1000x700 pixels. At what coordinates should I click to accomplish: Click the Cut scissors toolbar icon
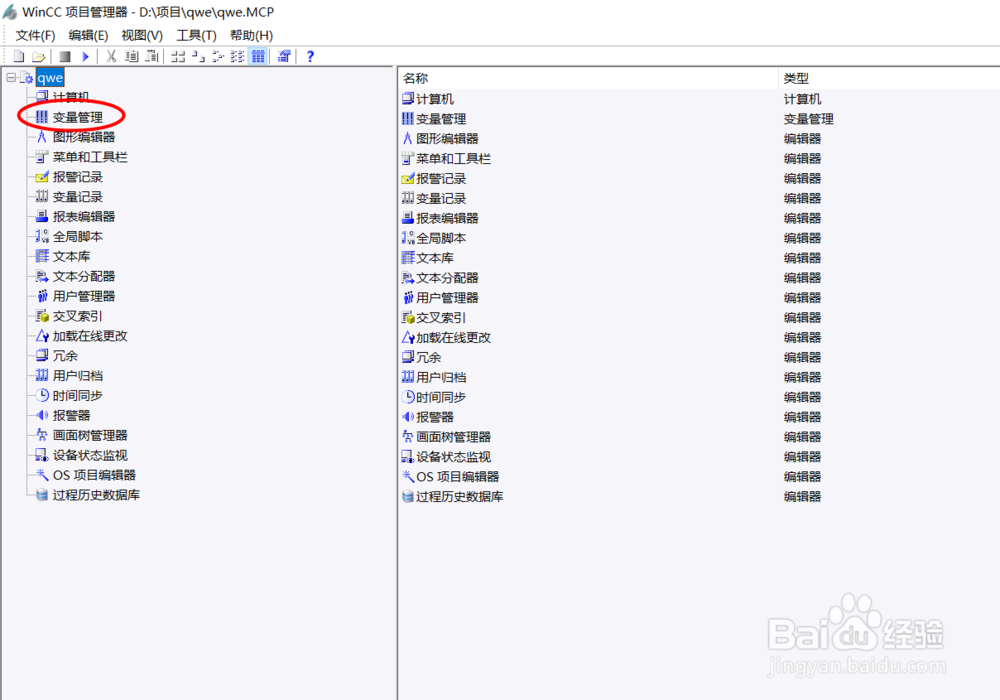(111, 56)
